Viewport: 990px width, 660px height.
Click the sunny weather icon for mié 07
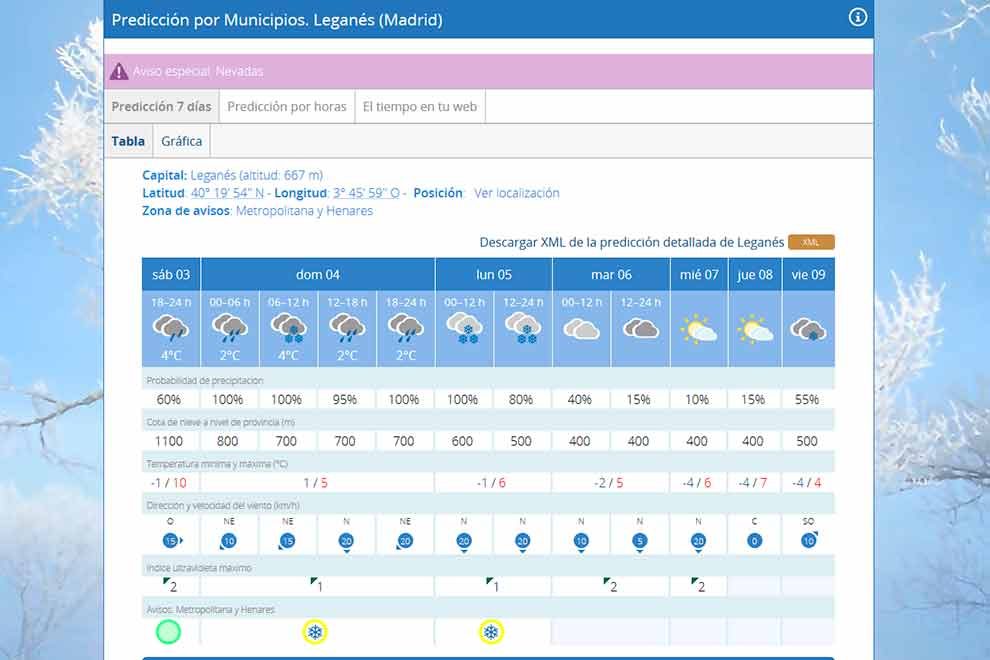[x=698, y=328]
